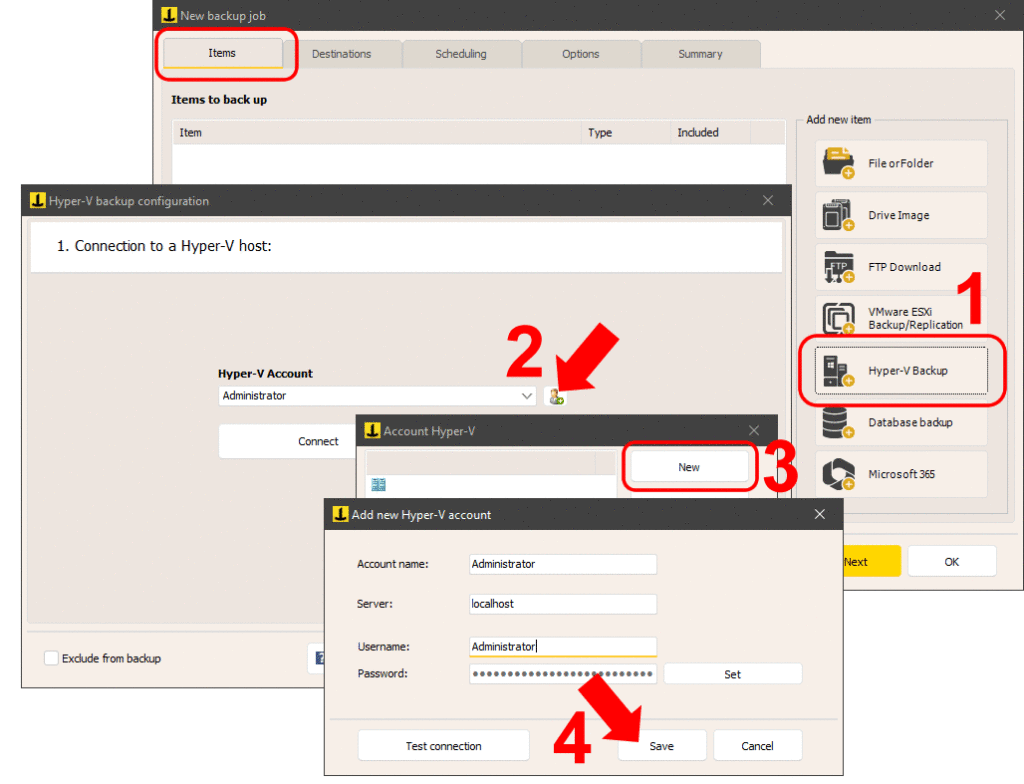The height and width of the screenshot is (784, 1024).
Task: Switch to the Scheduling tab
Action: coord(461,54)
